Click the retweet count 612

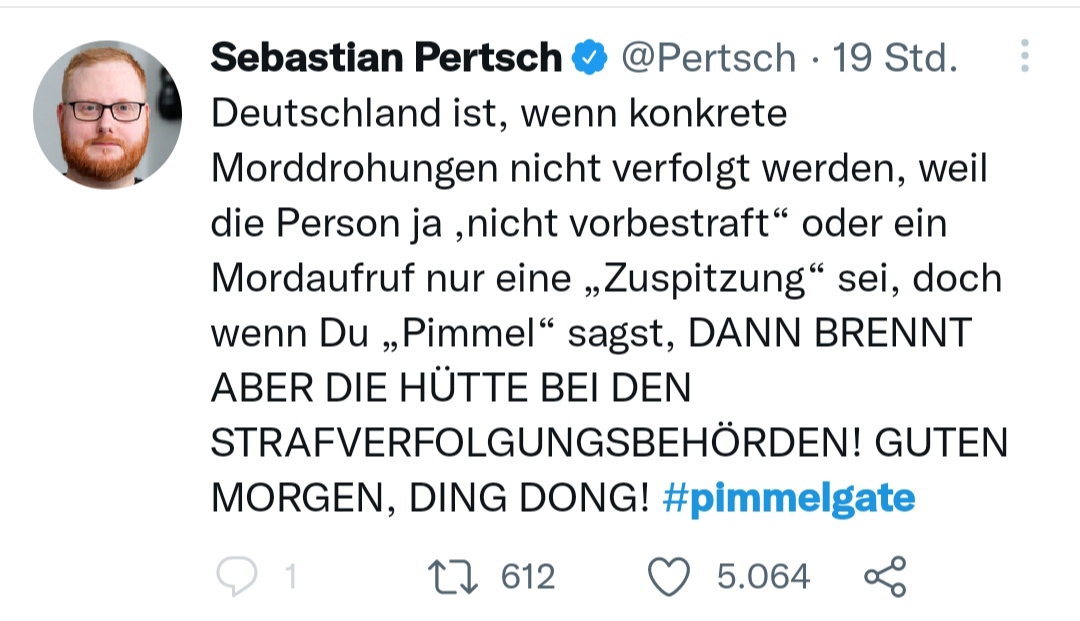point(527,577)
